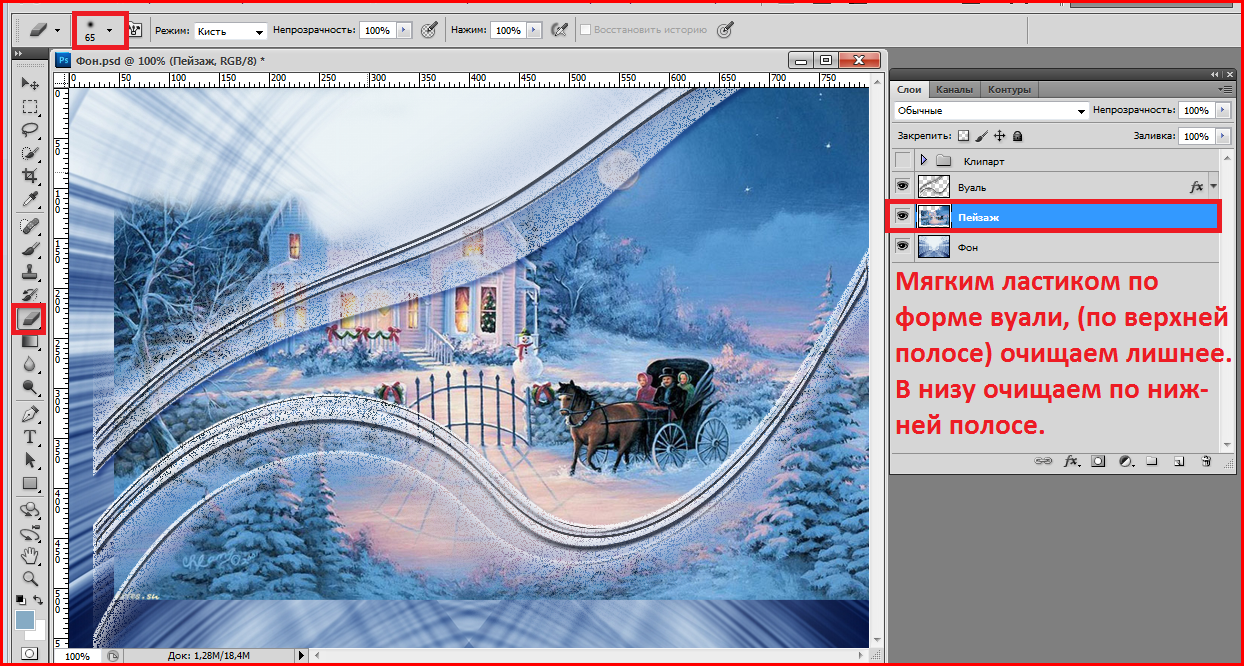Add a layer mask

(x=1098, y=461)
